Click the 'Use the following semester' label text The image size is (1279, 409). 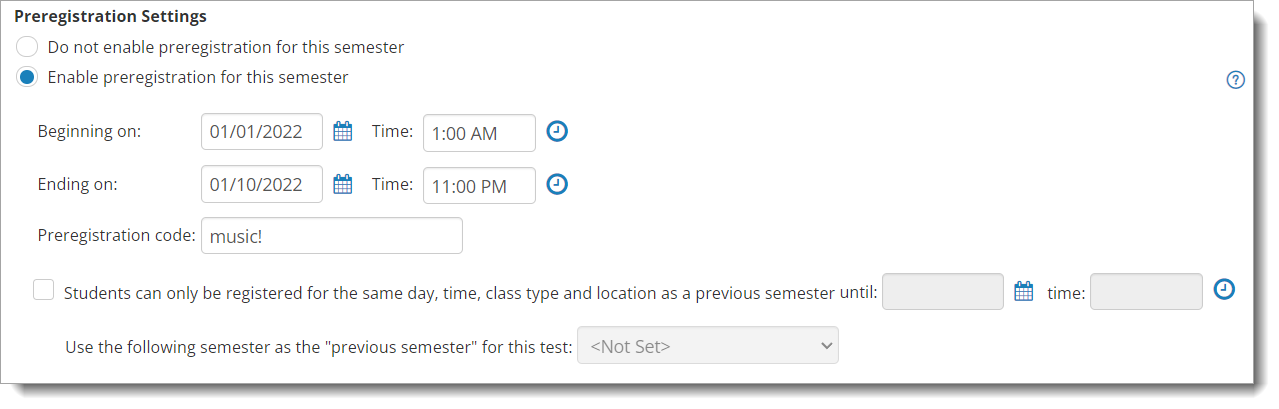(319, 347)
